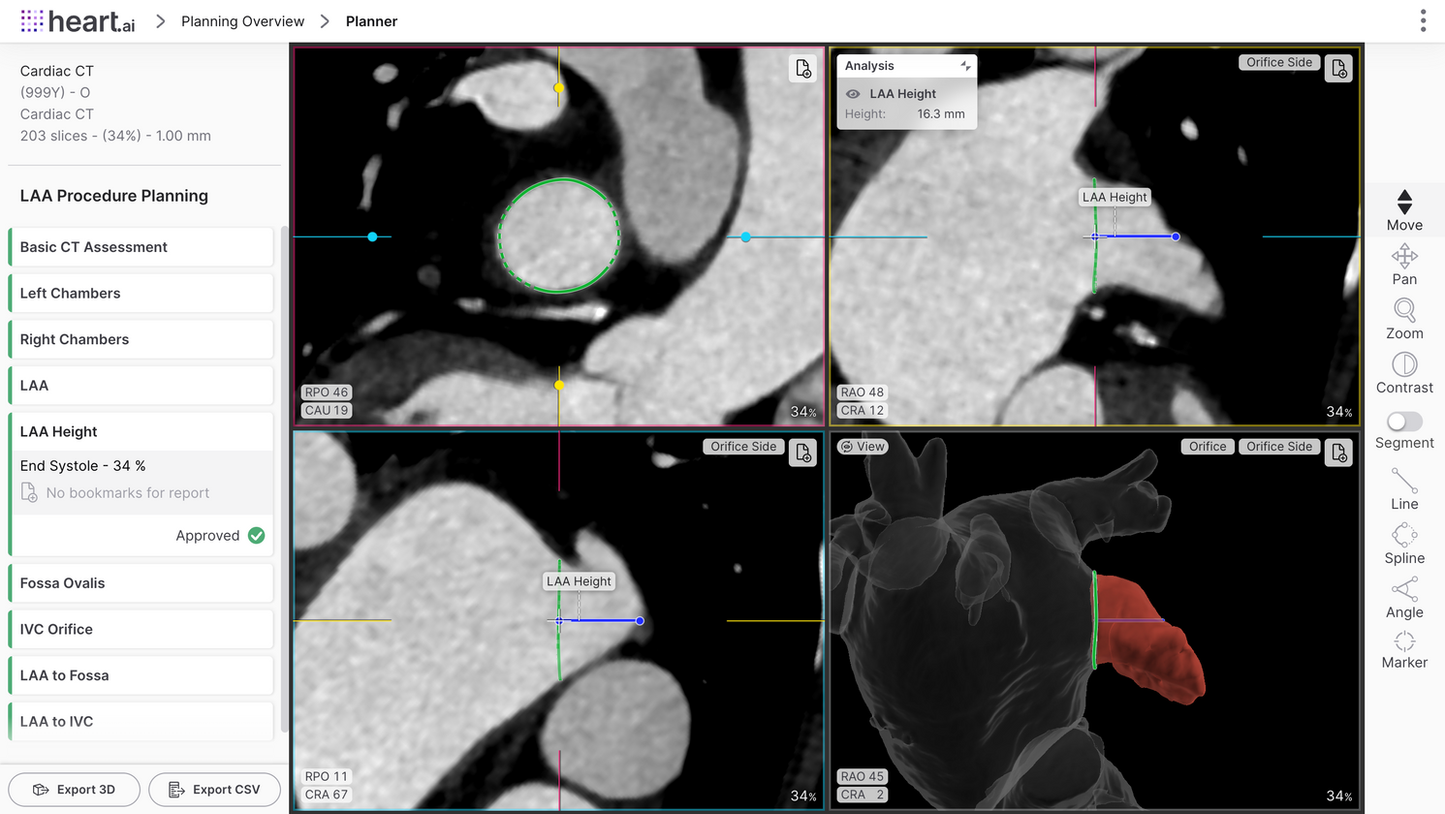
Task: Bookmark the RPO 46 top-left viewport
Action: click(803, 68)
